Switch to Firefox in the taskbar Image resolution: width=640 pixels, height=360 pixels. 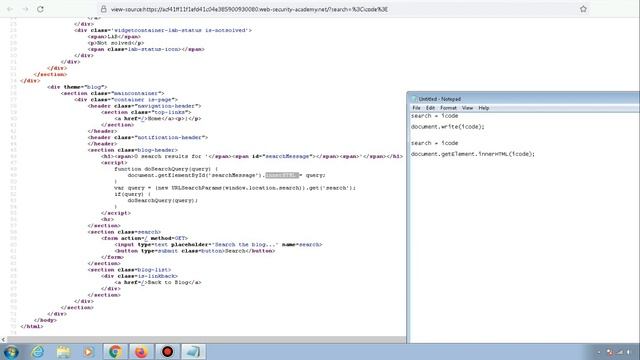pos(141,351)
